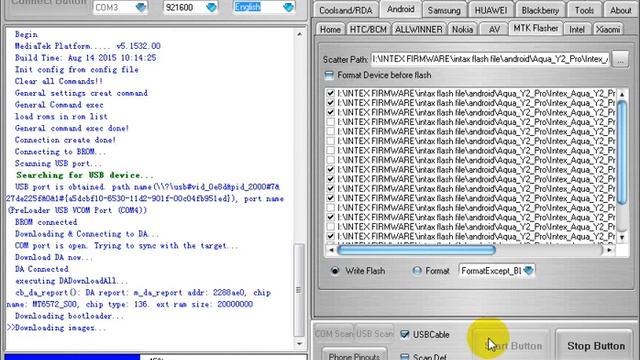Open the English language dropdown
This screenshot has width=640, height=360.
pyautogui.click(x=288, y=7)
